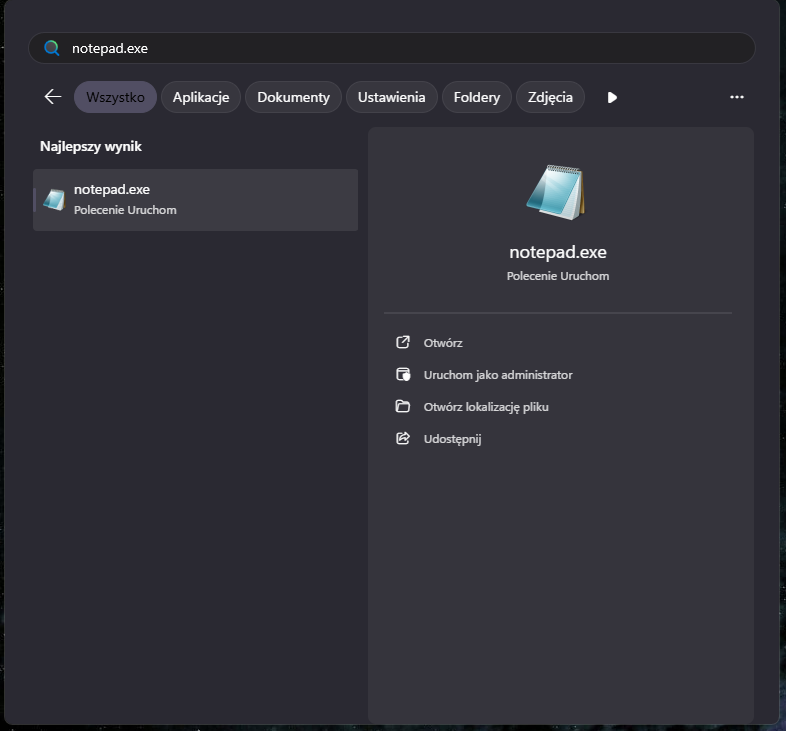The height and width of the screenshot is (743, 786).
Task: Select the notepad.exe best match result
Action: [195, 199]
